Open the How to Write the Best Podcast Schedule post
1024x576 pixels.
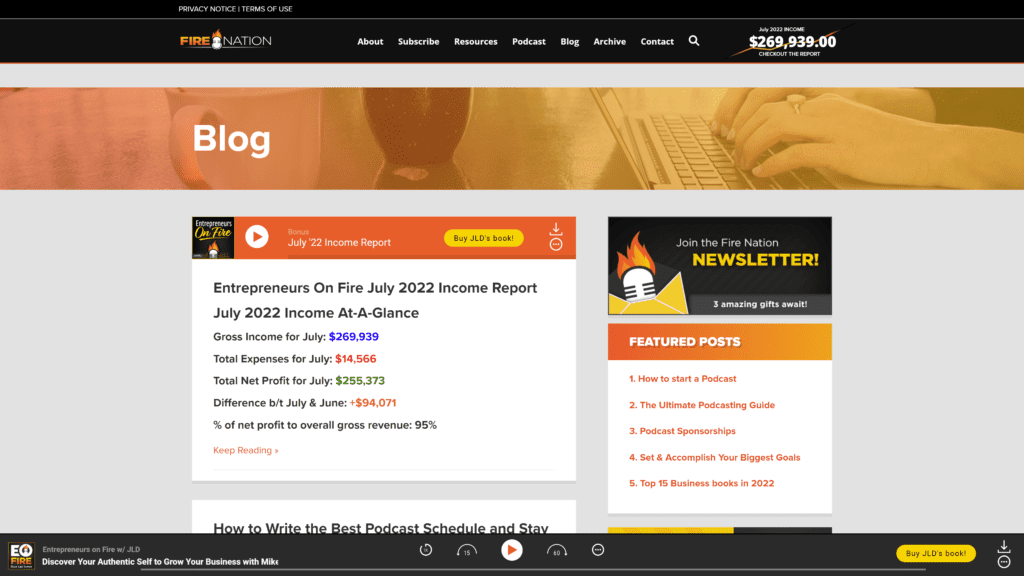click(x=381, y=528)
